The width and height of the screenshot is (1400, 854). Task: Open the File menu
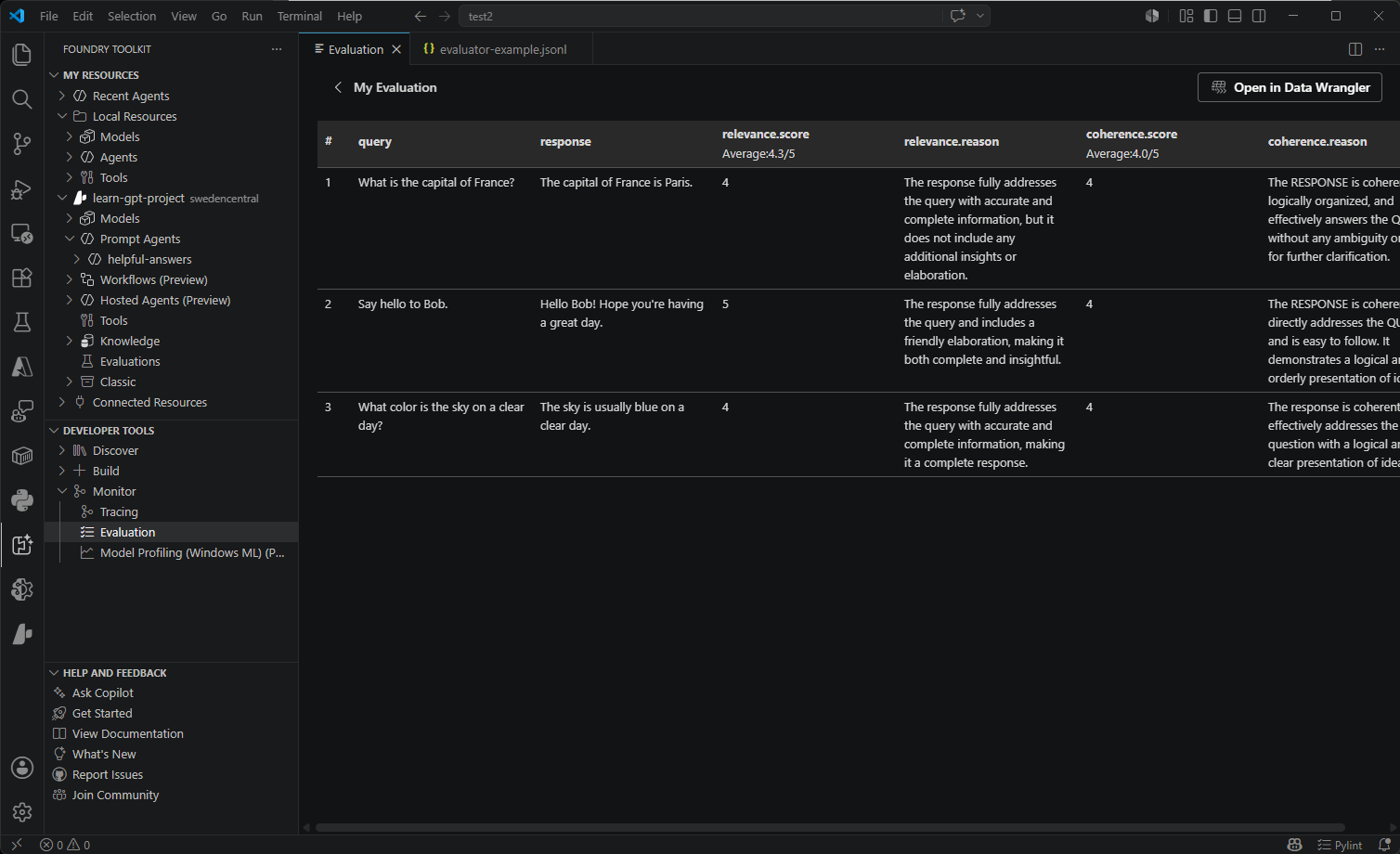point(49,16)
